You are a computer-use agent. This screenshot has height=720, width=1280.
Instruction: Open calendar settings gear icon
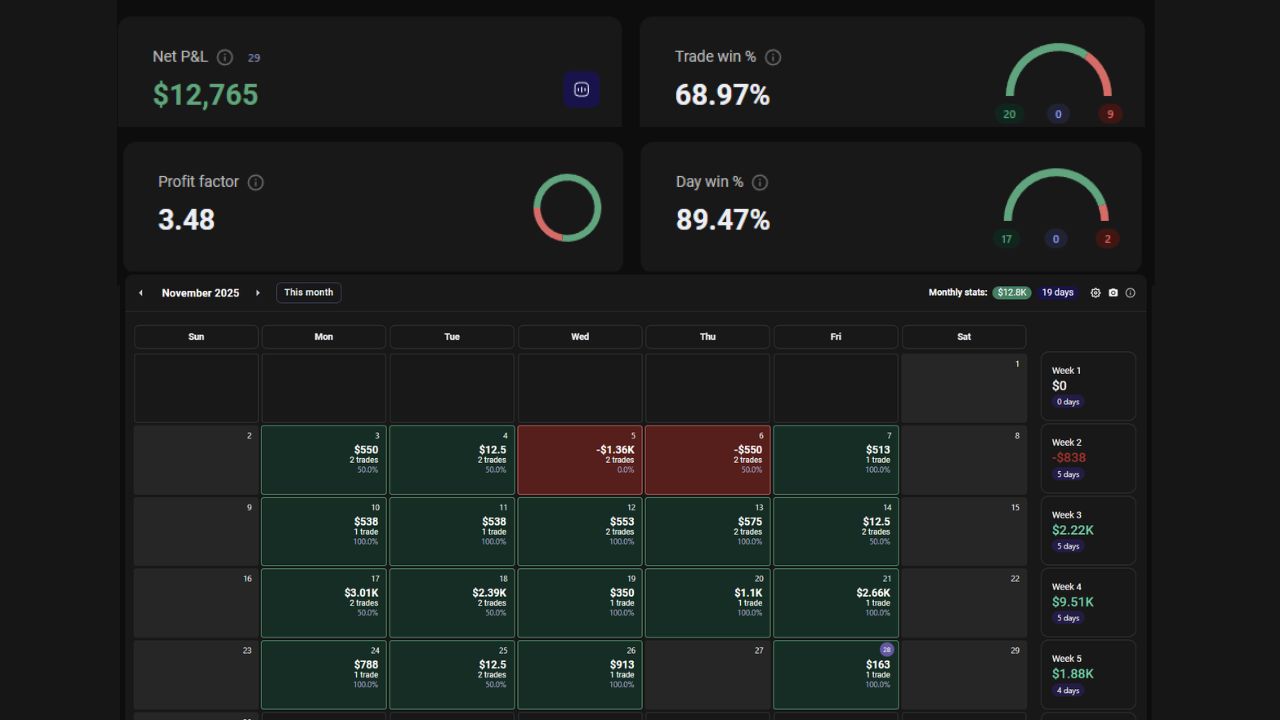tap(1095, 293)
